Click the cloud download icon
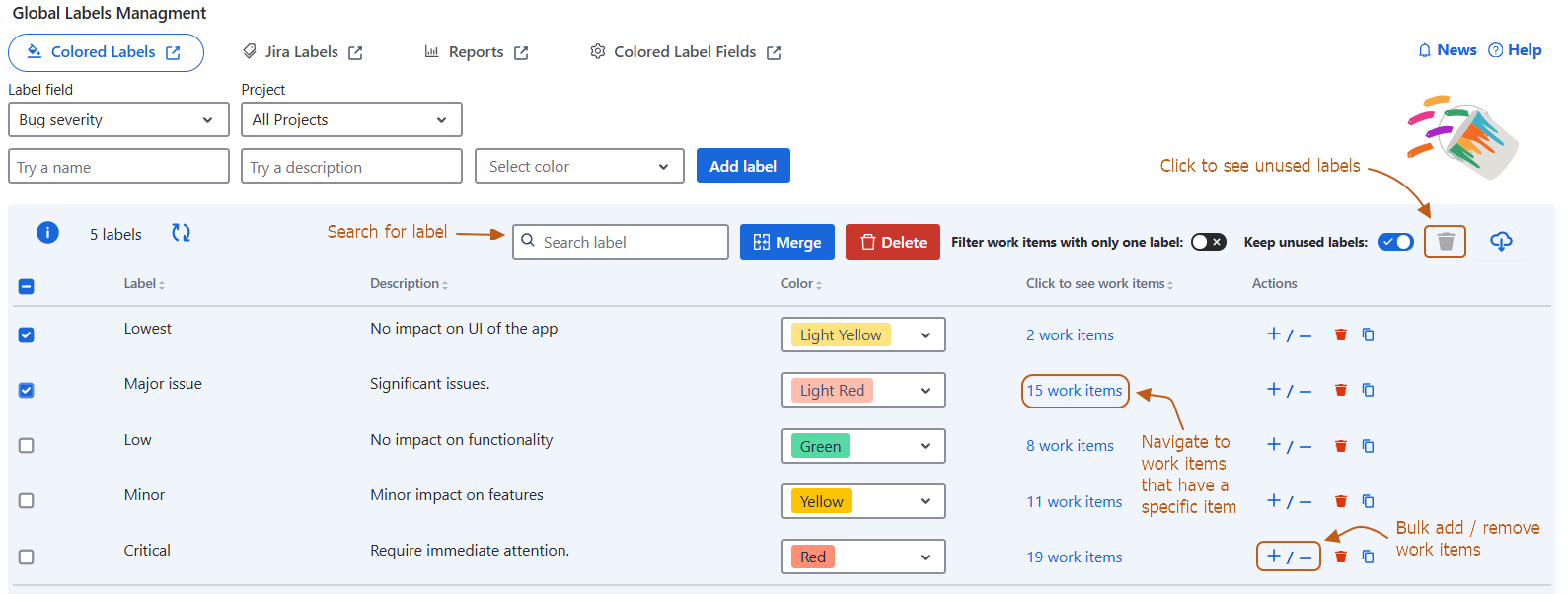Screen dimensions: 1568x594 1501,241
